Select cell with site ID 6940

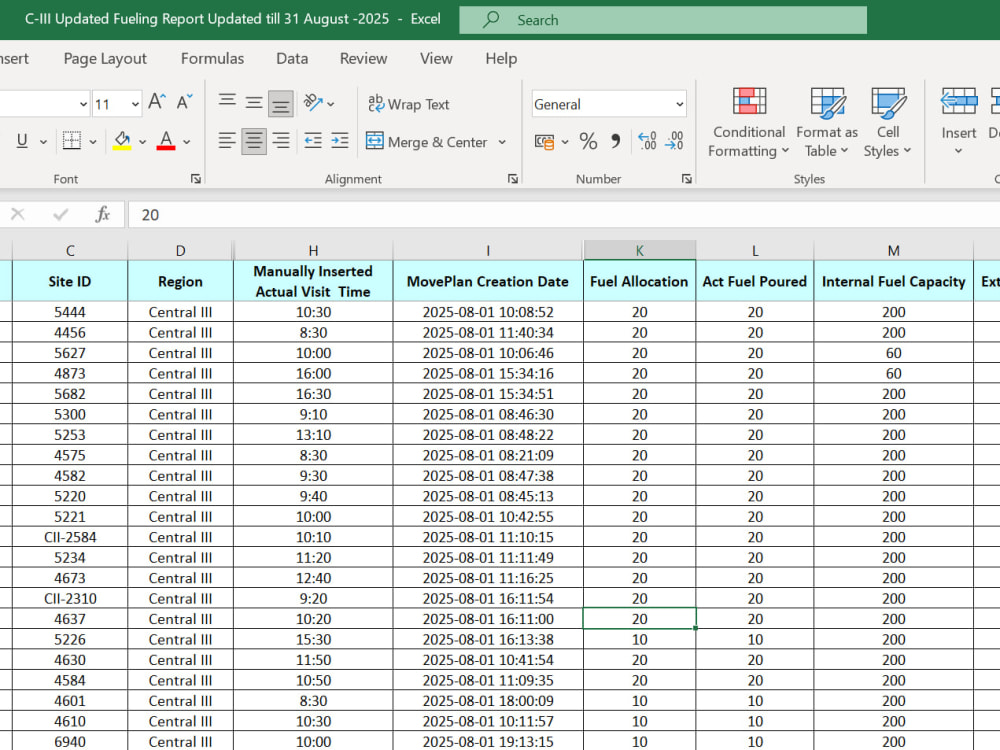(x=70, y=742)
